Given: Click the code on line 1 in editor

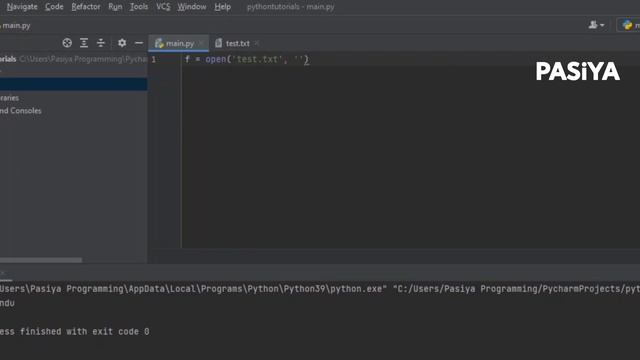Looking at the screenshot, I should tap(247, 60).
